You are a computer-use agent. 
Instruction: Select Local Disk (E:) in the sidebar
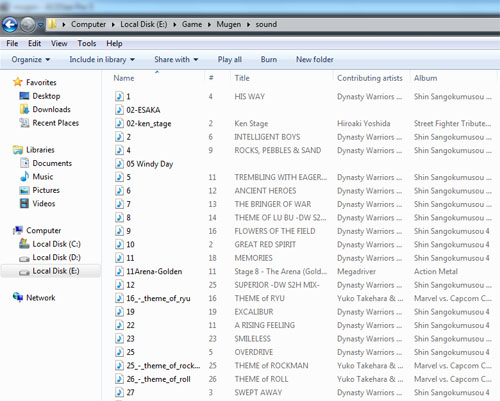click(x=51, y=271)
